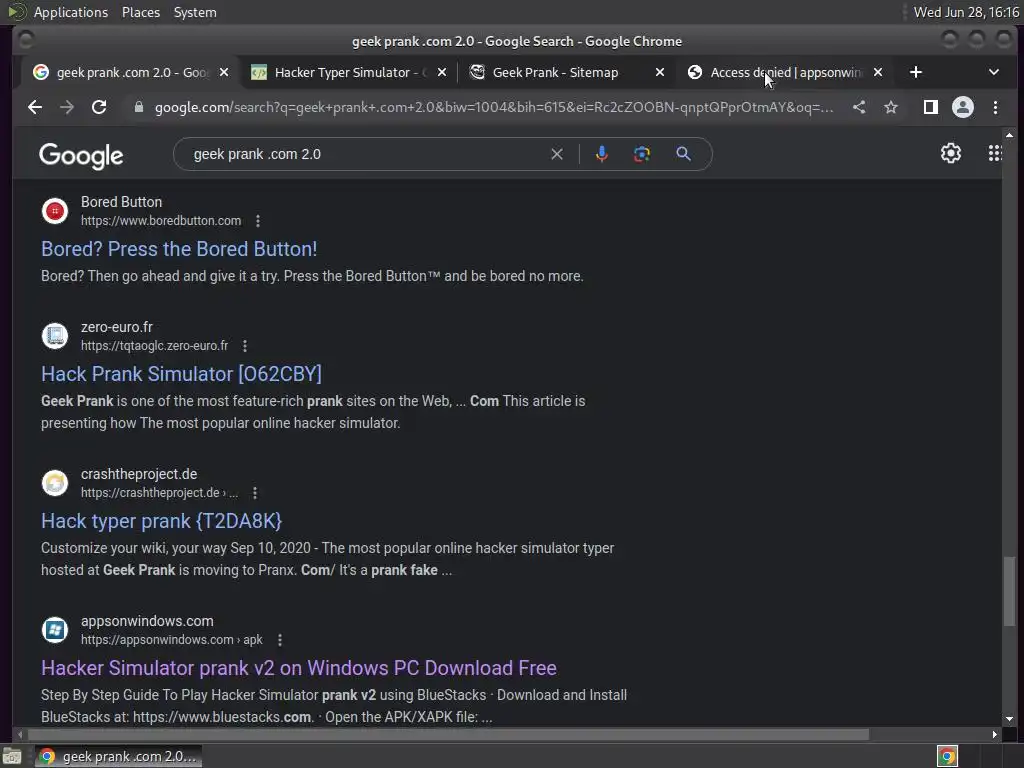
Task: Search by image with Google Lens
Action: [642, 154]
